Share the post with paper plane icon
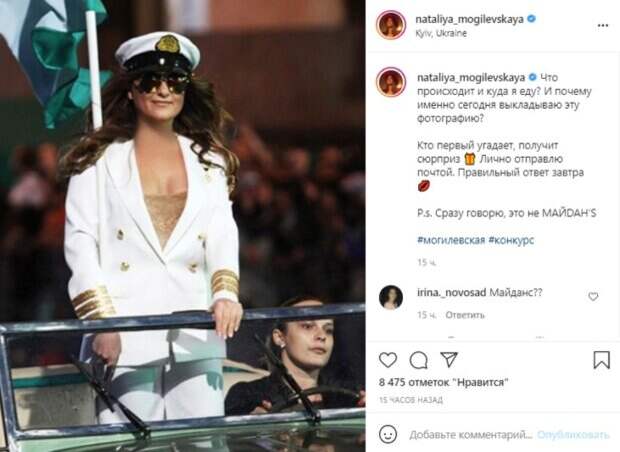 (449, 359)
